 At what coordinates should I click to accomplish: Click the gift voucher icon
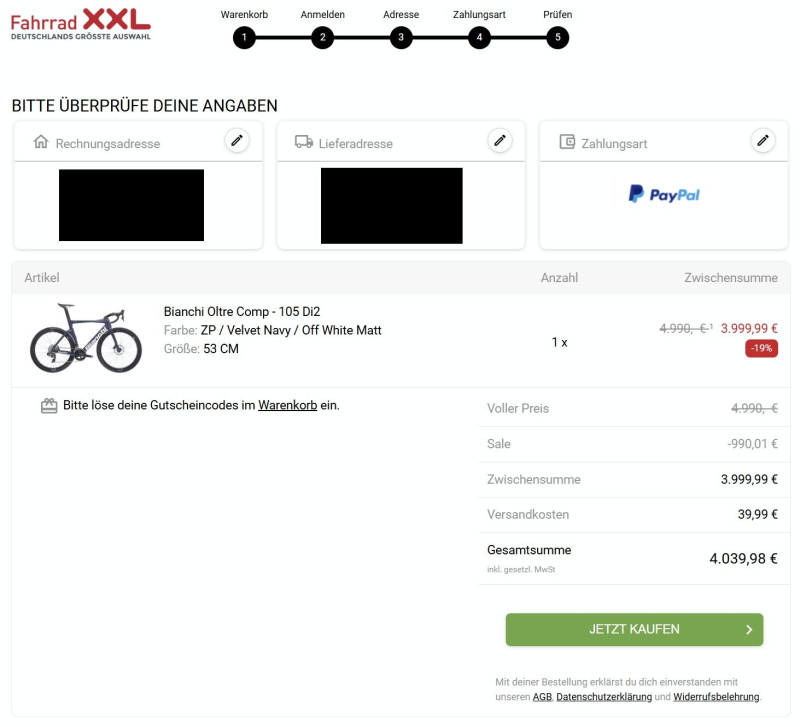tap(49, 406)
